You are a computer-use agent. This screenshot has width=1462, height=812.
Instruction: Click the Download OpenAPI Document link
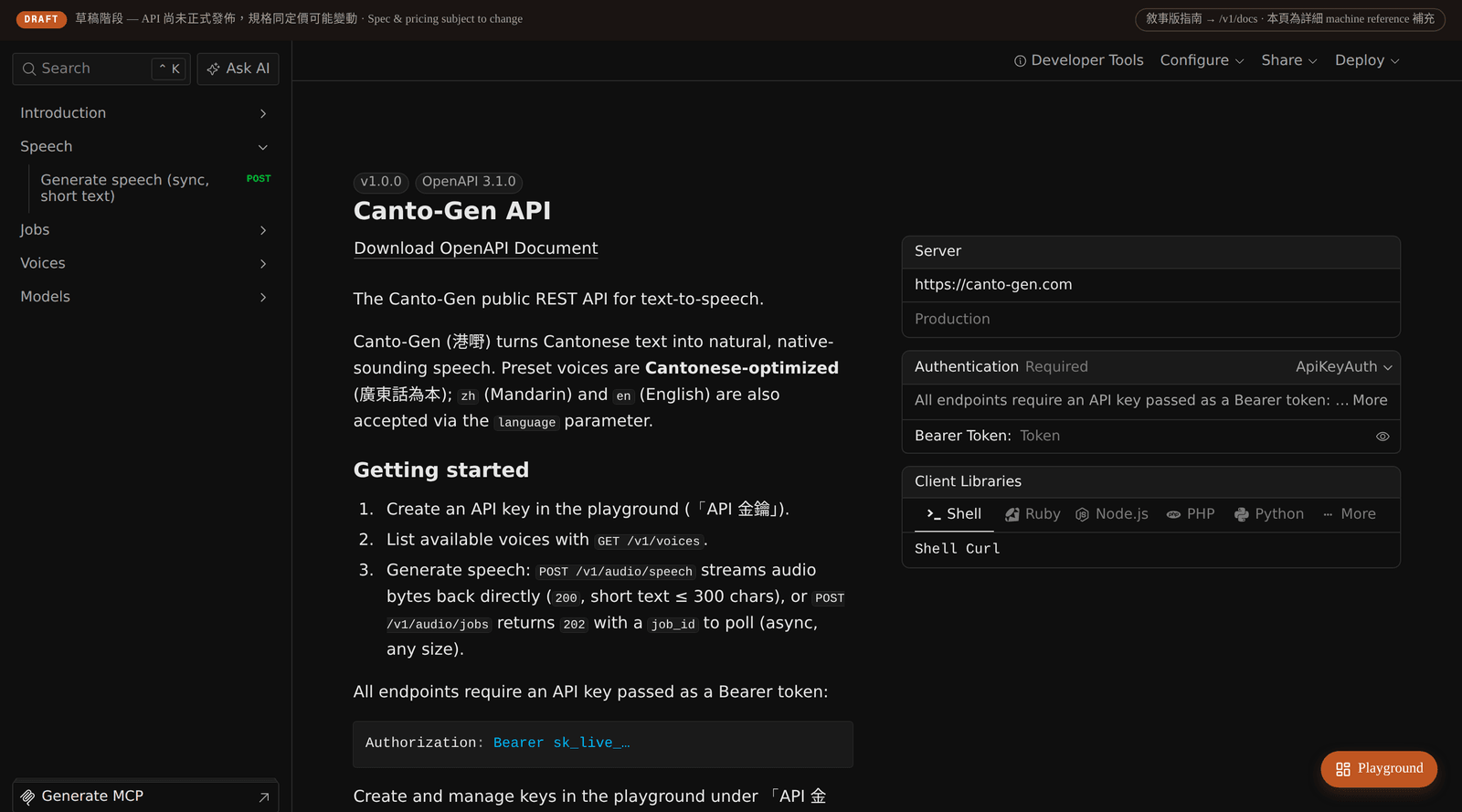pyautogui.click(x=475, y=248)
